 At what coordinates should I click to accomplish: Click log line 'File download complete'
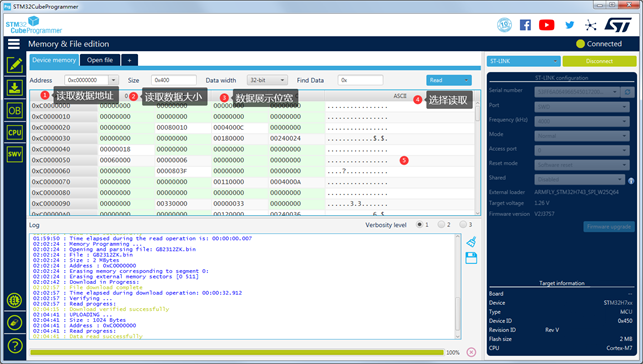(x=106, y=287)
